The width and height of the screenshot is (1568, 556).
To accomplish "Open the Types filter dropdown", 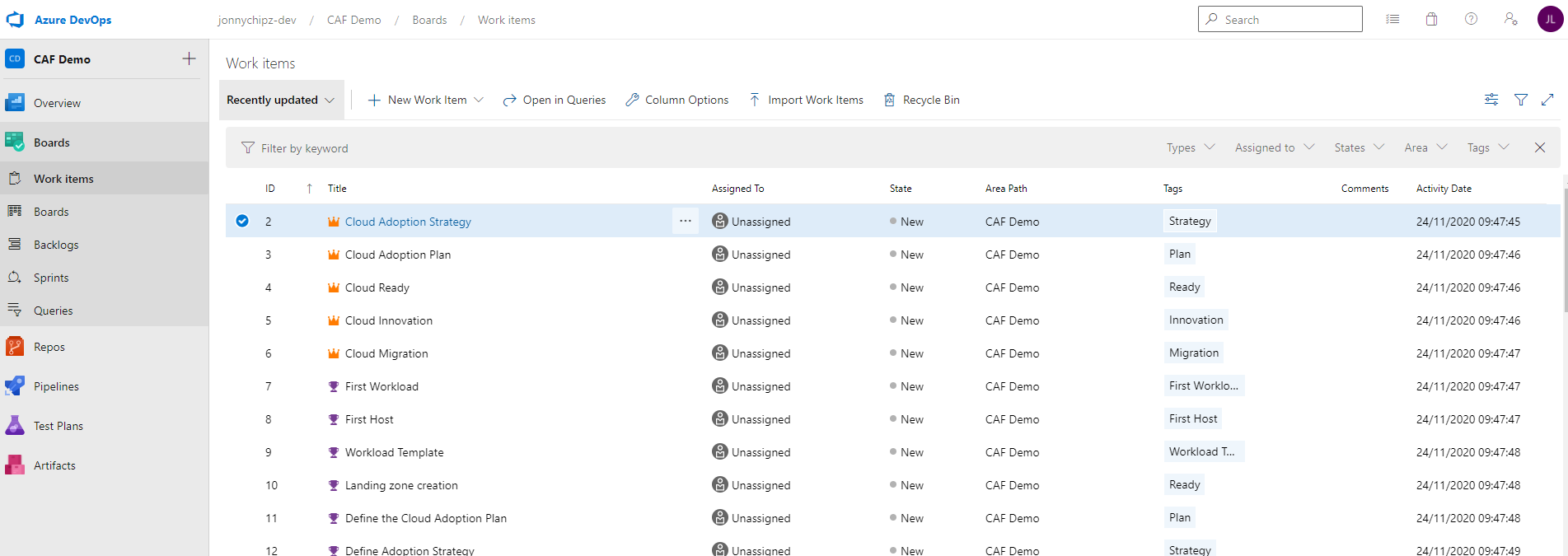I will coord(1191,147).
